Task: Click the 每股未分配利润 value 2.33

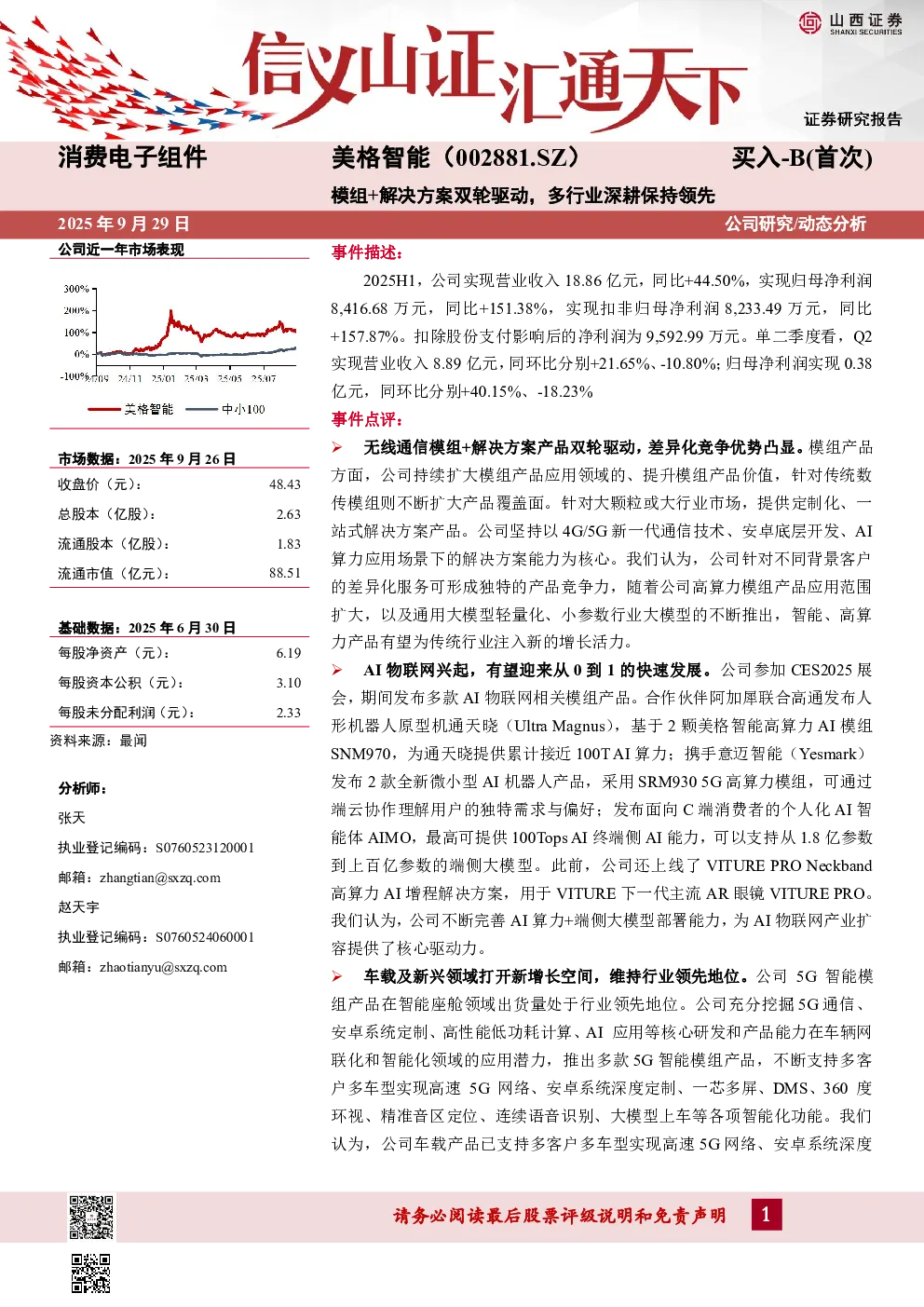Action: coord(289,713)
